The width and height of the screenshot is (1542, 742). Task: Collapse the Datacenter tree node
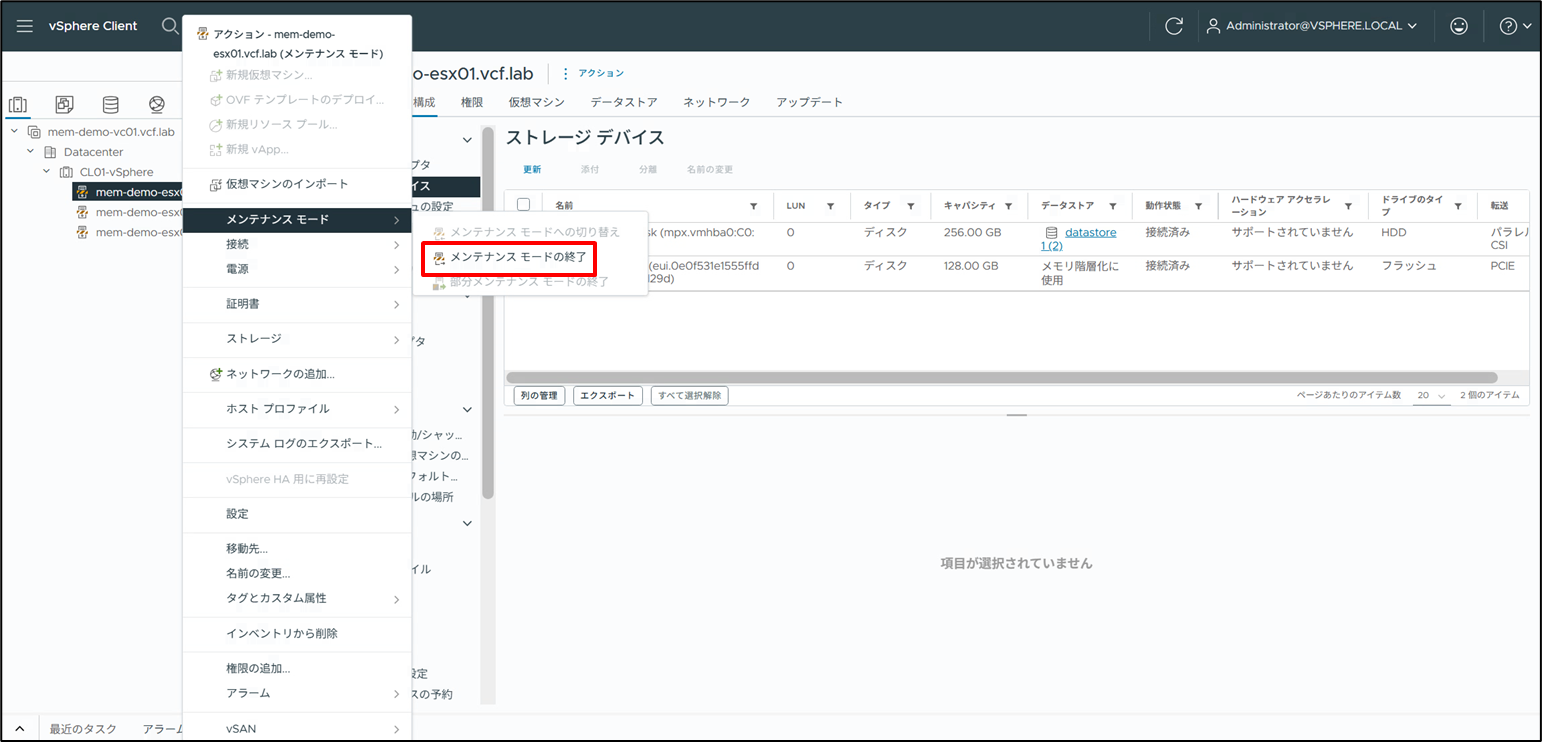(x=29, y=151)
